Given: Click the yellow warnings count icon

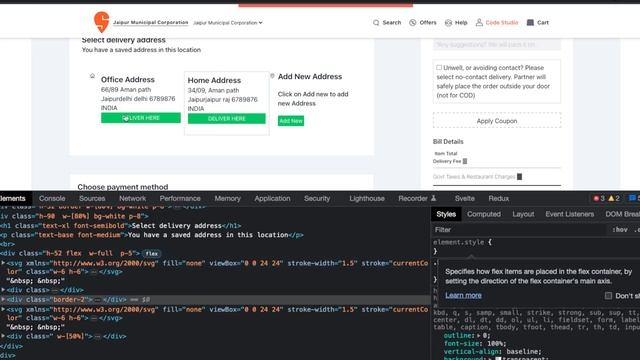Looking at the screenshot, I should tap(611, 198).
